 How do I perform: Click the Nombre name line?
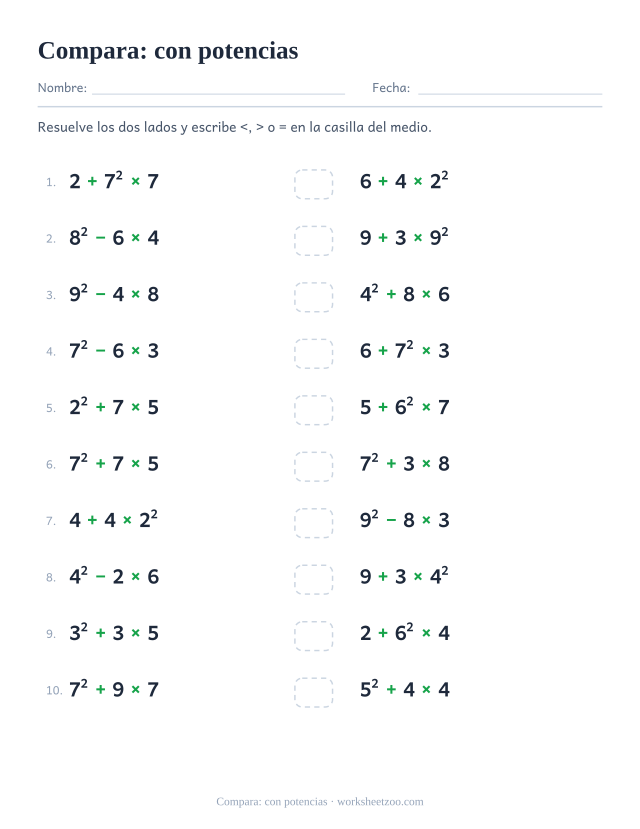tap(218, 94)
